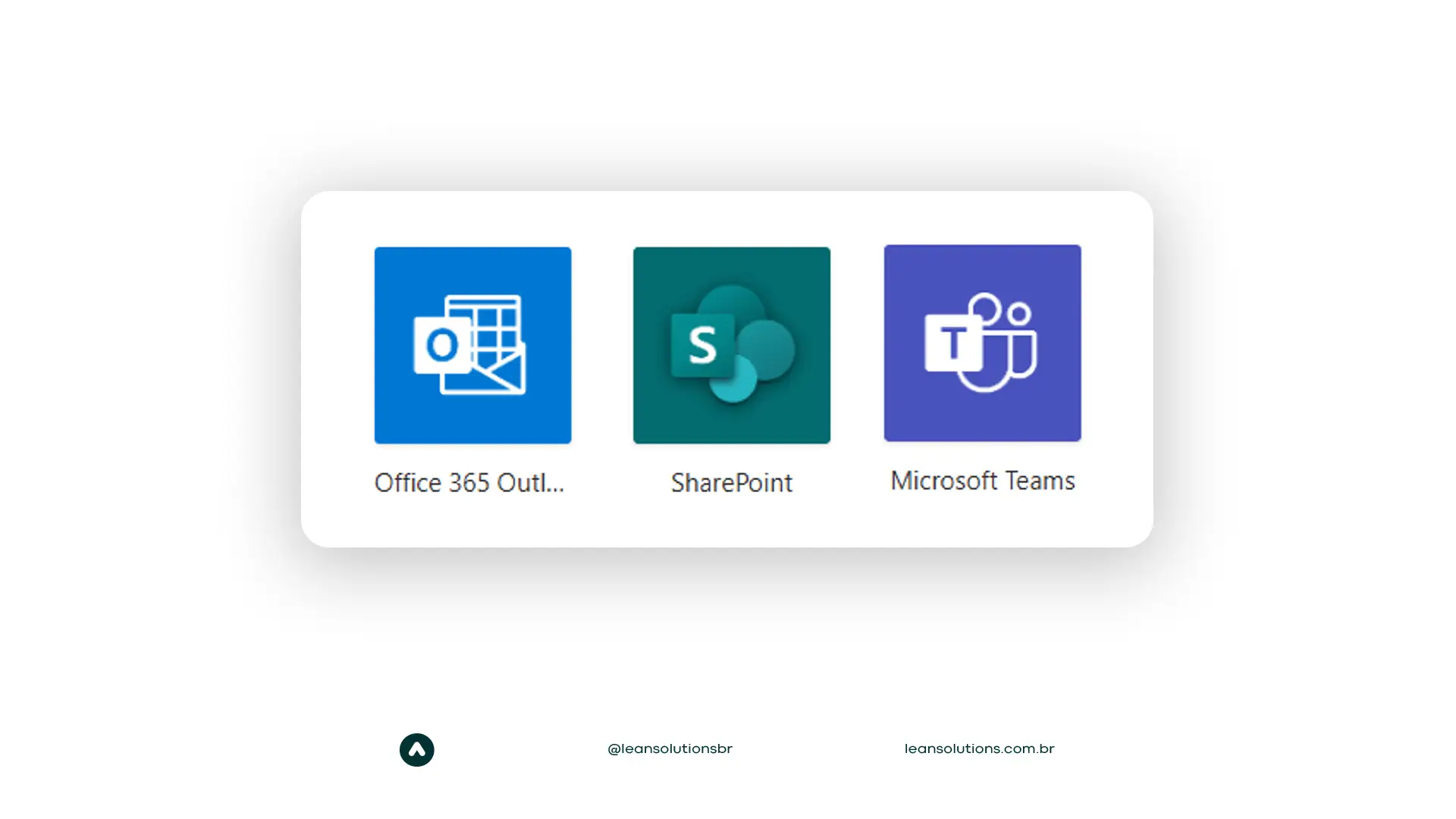Click the 'Office 365 Outl...' label
The height and width of the screenshot is (819, 1456).
coord(469,483)
